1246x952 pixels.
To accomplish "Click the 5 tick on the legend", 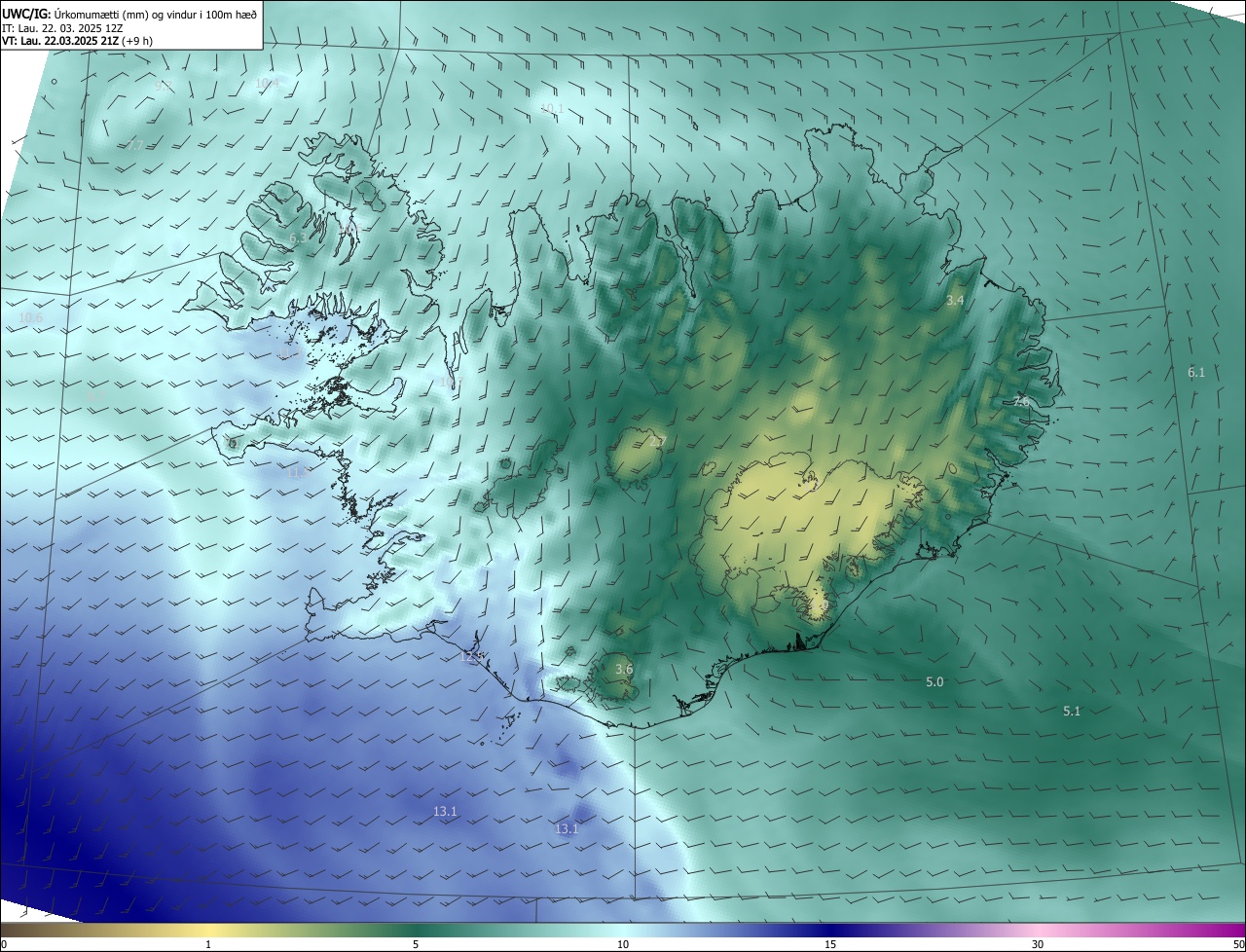I will 416,944.
